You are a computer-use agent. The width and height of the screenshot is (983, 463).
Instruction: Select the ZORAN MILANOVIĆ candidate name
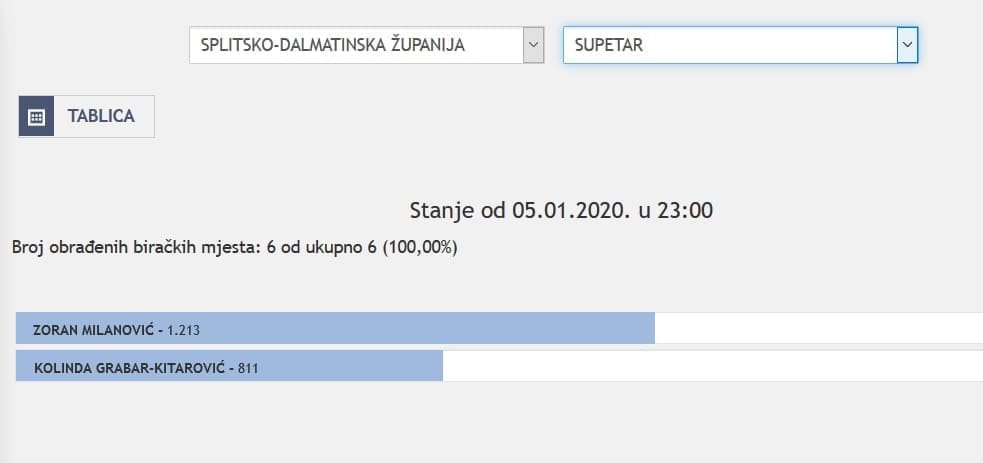(94, 329)
